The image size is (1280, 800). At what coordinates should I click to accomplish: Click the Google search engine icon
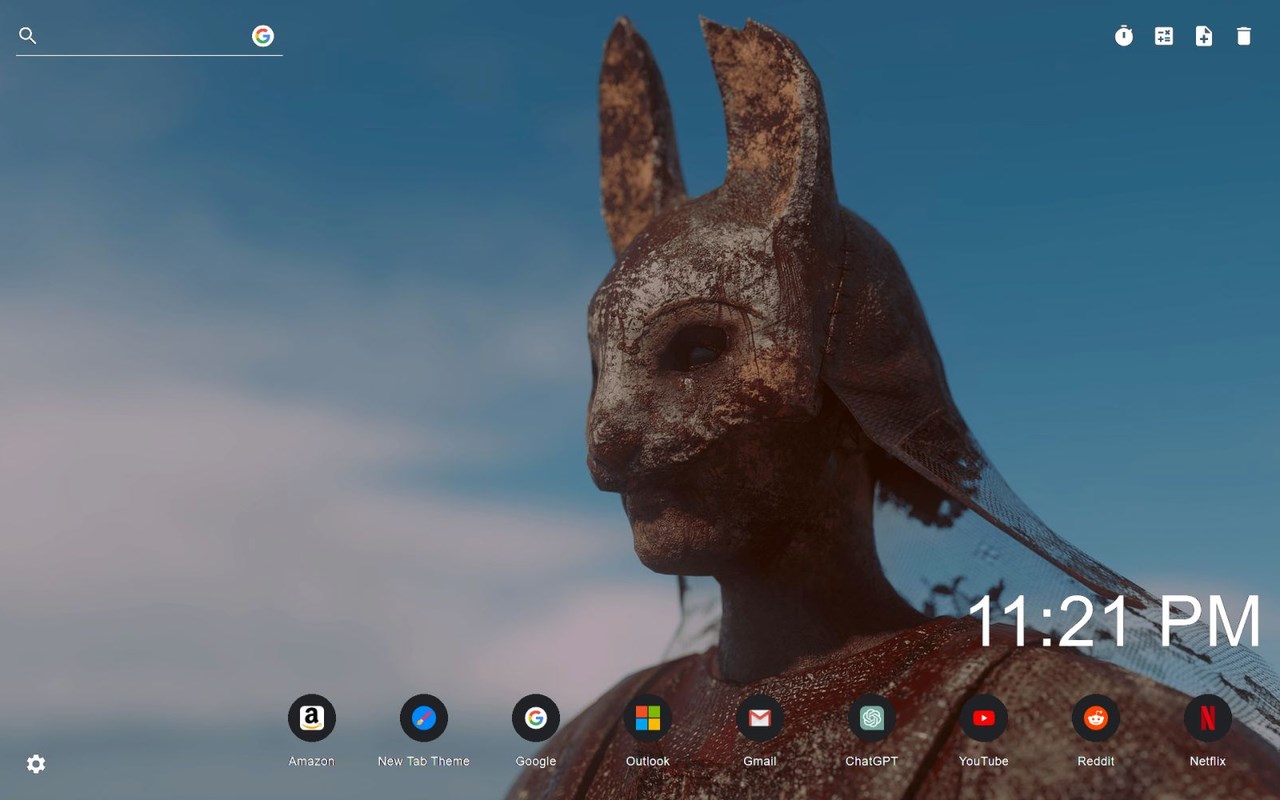pyautogui.click(x=263, y=36)
